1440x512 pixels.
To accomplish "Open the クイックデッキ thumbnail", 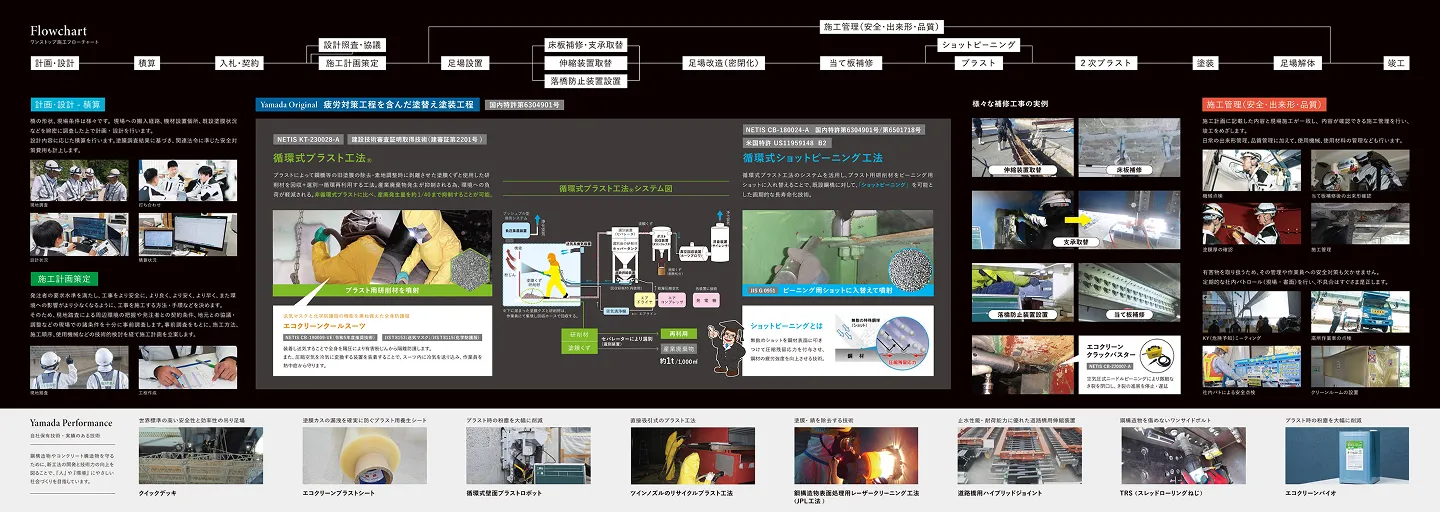I will coord(200,456).
